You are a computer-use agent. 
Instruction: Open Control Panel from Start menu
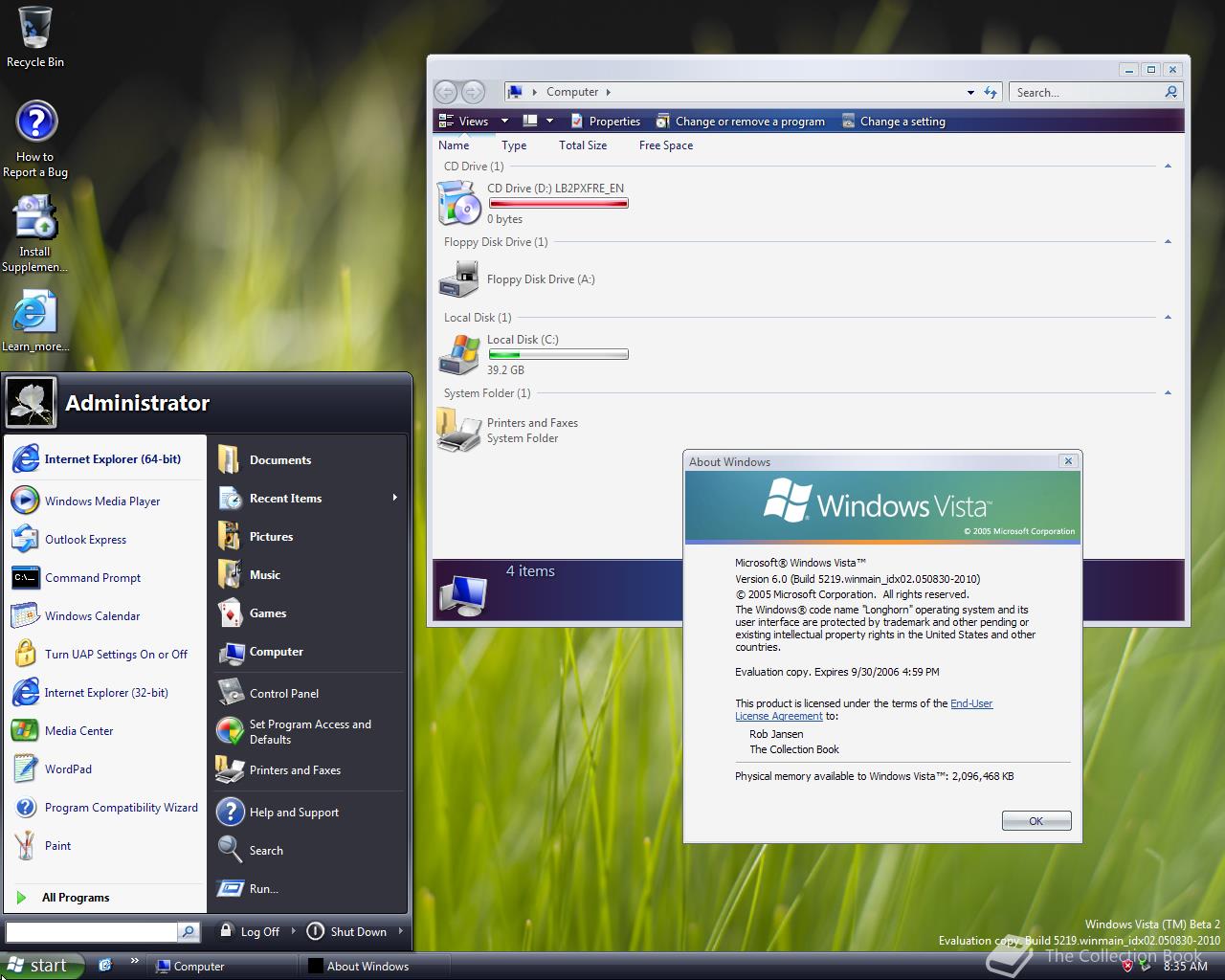click(x=308, y=693)
